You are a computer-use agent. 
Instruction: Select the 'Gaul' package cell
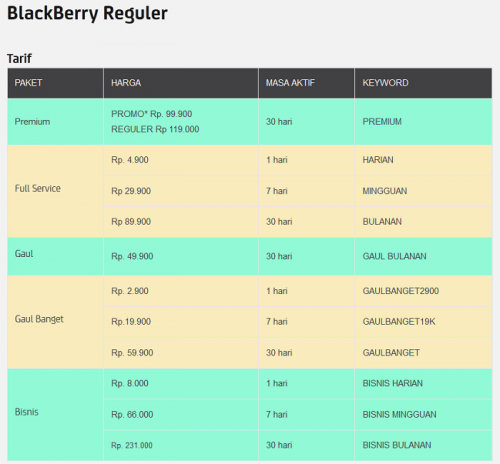point(55,256)
